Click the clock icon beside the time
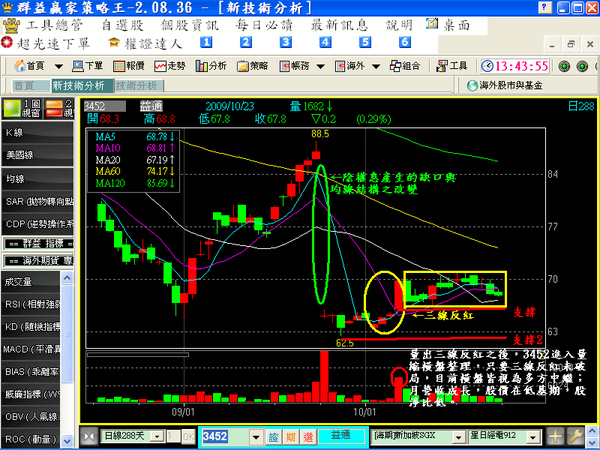The image size is (600, 450). 487,66
